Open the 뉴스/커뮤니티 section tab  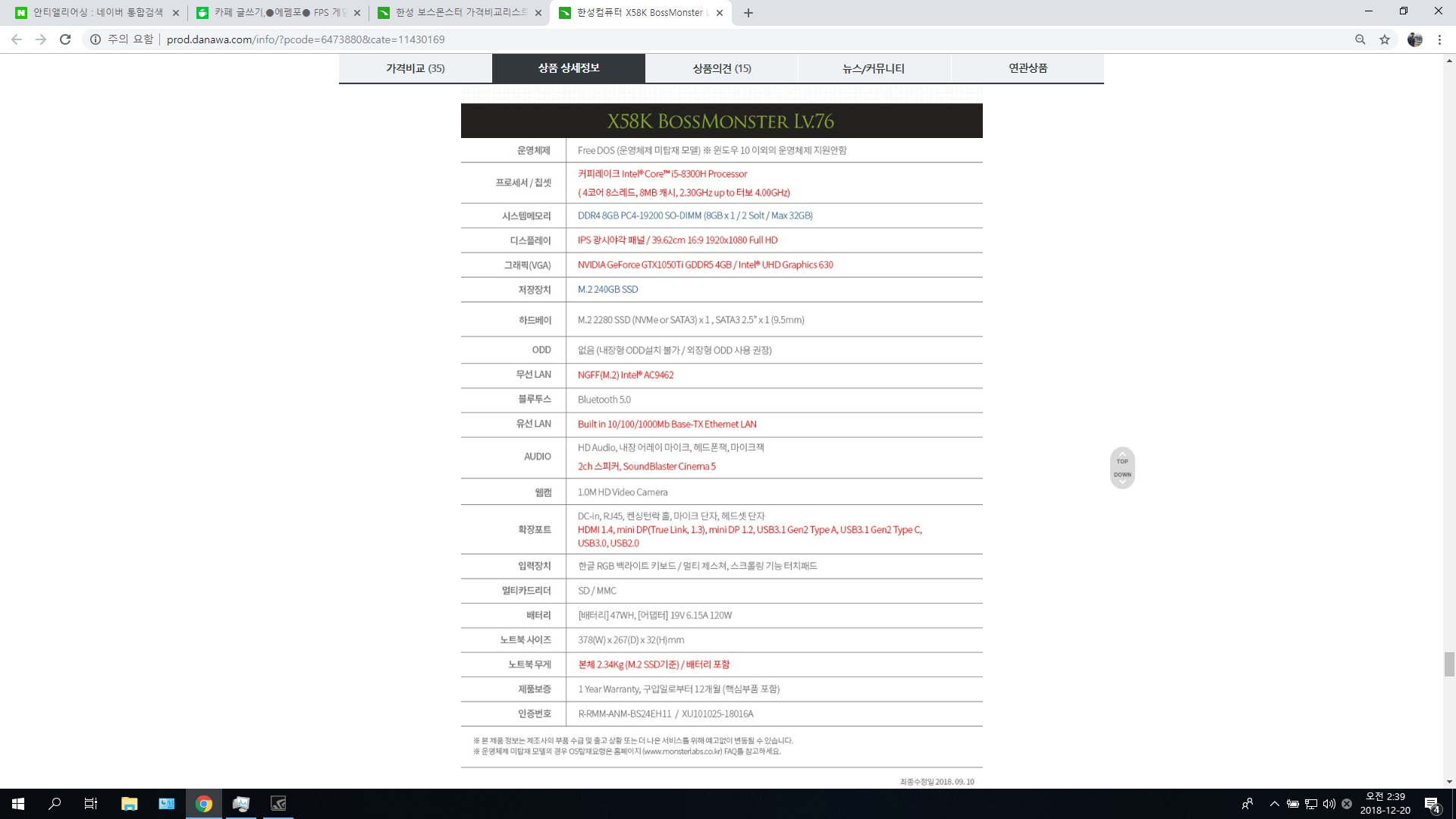874,68
